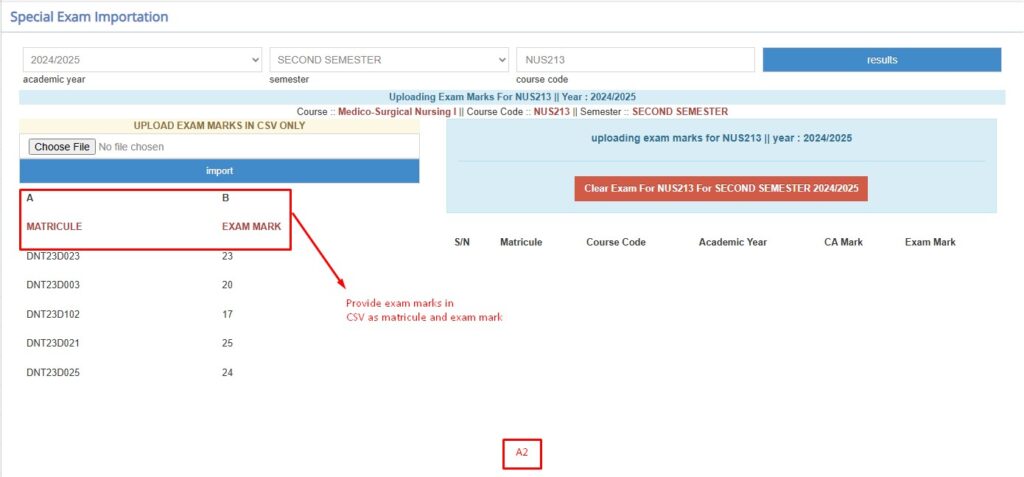Open the academic year dropdown
1024x477 pixels.
coord(141,60)
